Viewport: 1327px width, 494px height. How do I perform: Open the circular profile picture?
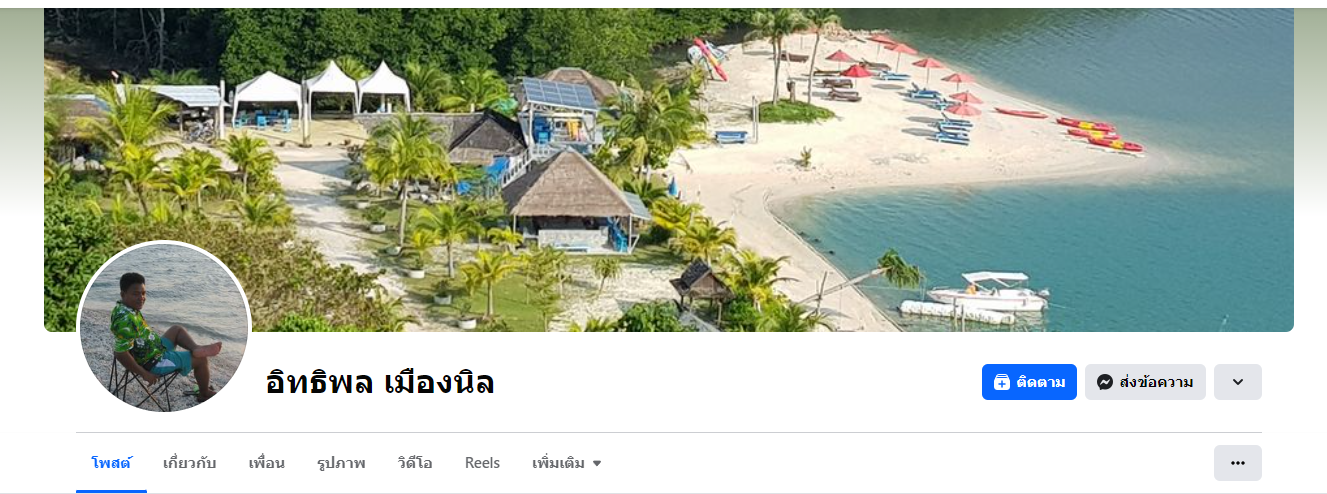tap(164, 327)
